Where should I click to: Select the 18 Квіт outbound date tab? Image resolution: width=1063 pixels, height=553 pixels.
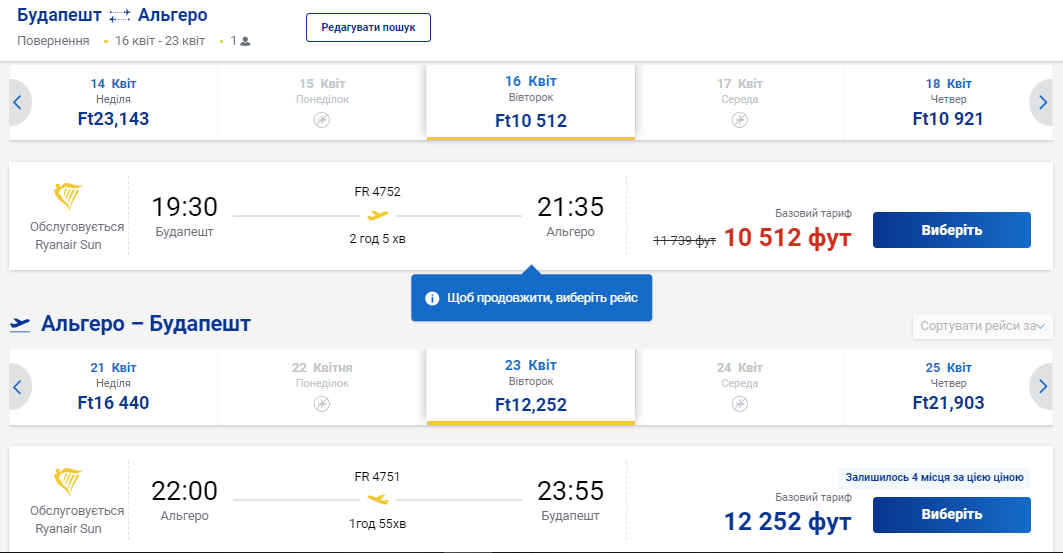[x=948, y=103]
